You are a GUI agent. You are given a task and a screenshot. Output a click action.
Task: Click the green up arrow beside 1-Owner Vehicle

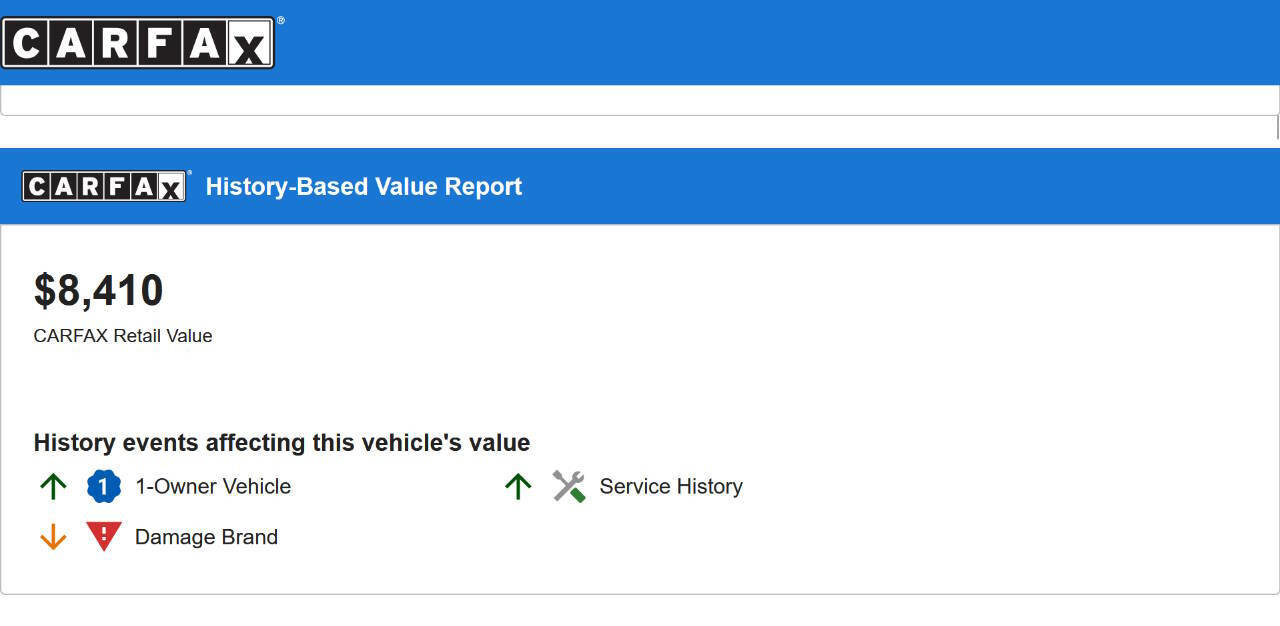coord(52,486)
